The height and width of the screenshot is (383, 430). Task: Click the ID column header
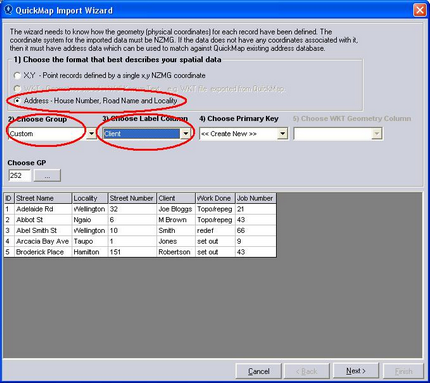coord(9,198)
